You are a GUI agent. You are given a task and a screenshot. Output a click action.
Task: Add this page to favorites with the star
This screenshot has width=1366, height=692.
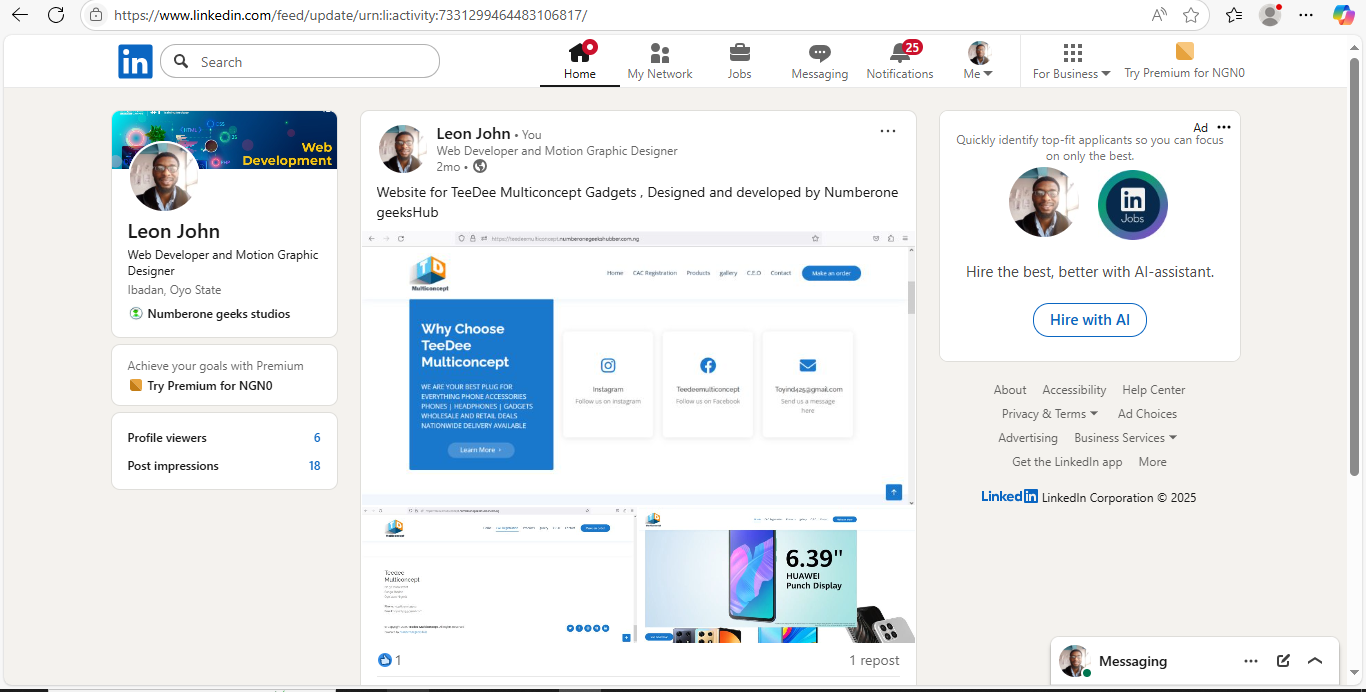(x=1191, y=15)
